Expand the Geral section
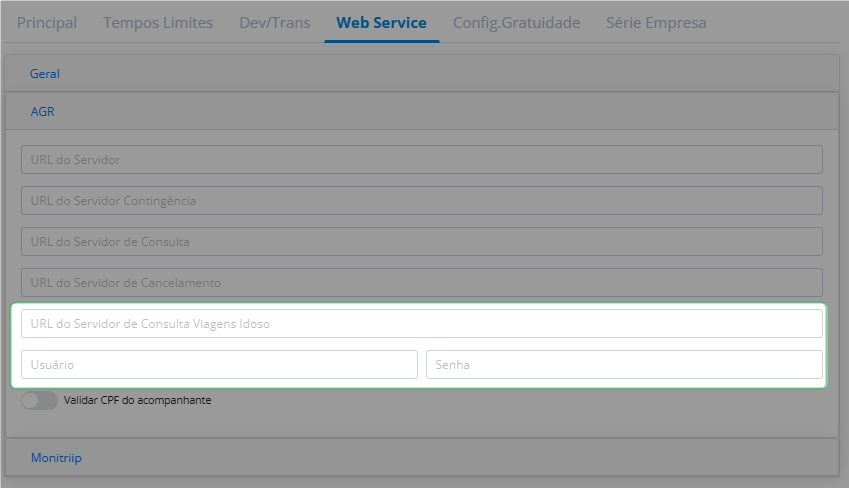The height and width of the screenshot is (488, 849). tap(422, 73)
